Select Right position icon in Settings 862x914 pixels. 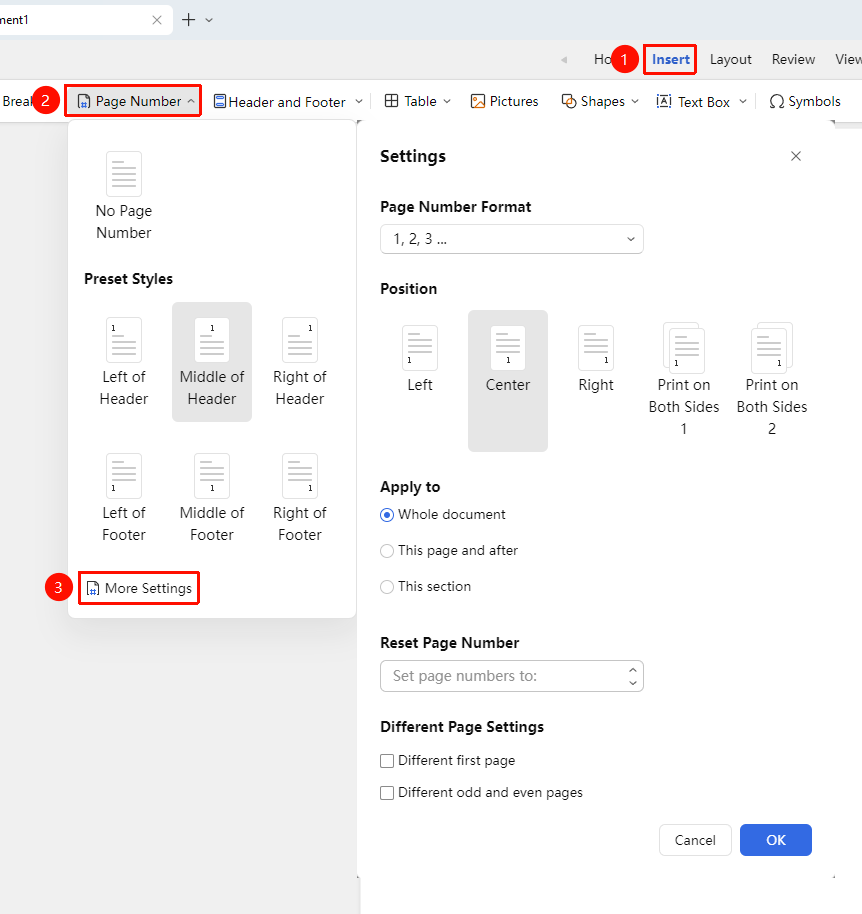596,348
